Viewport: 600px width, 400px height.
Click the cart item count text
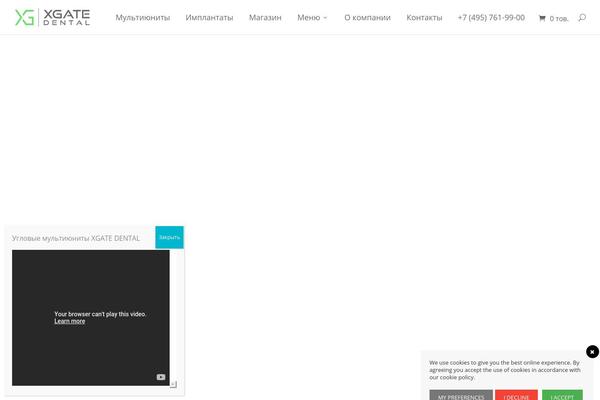point(559,18)
